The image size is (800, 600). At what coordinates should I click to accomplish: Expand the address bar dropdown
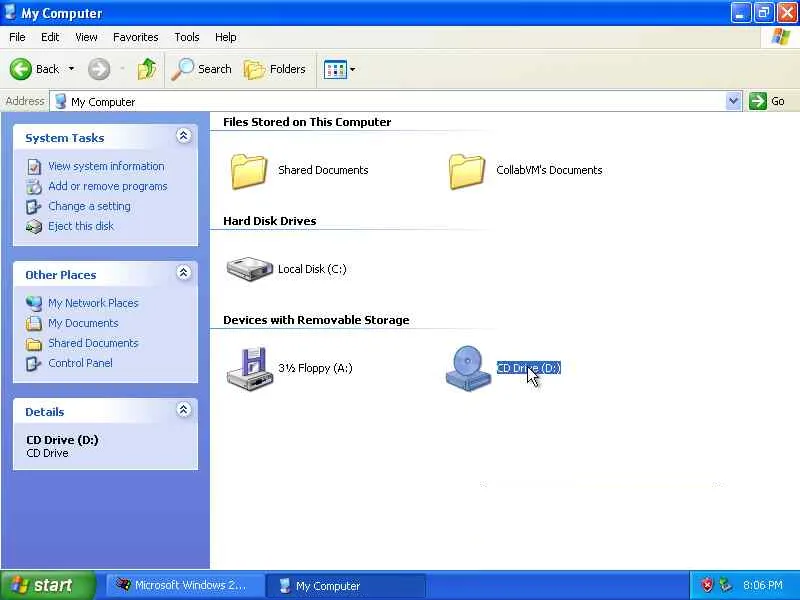click(733, 101)
